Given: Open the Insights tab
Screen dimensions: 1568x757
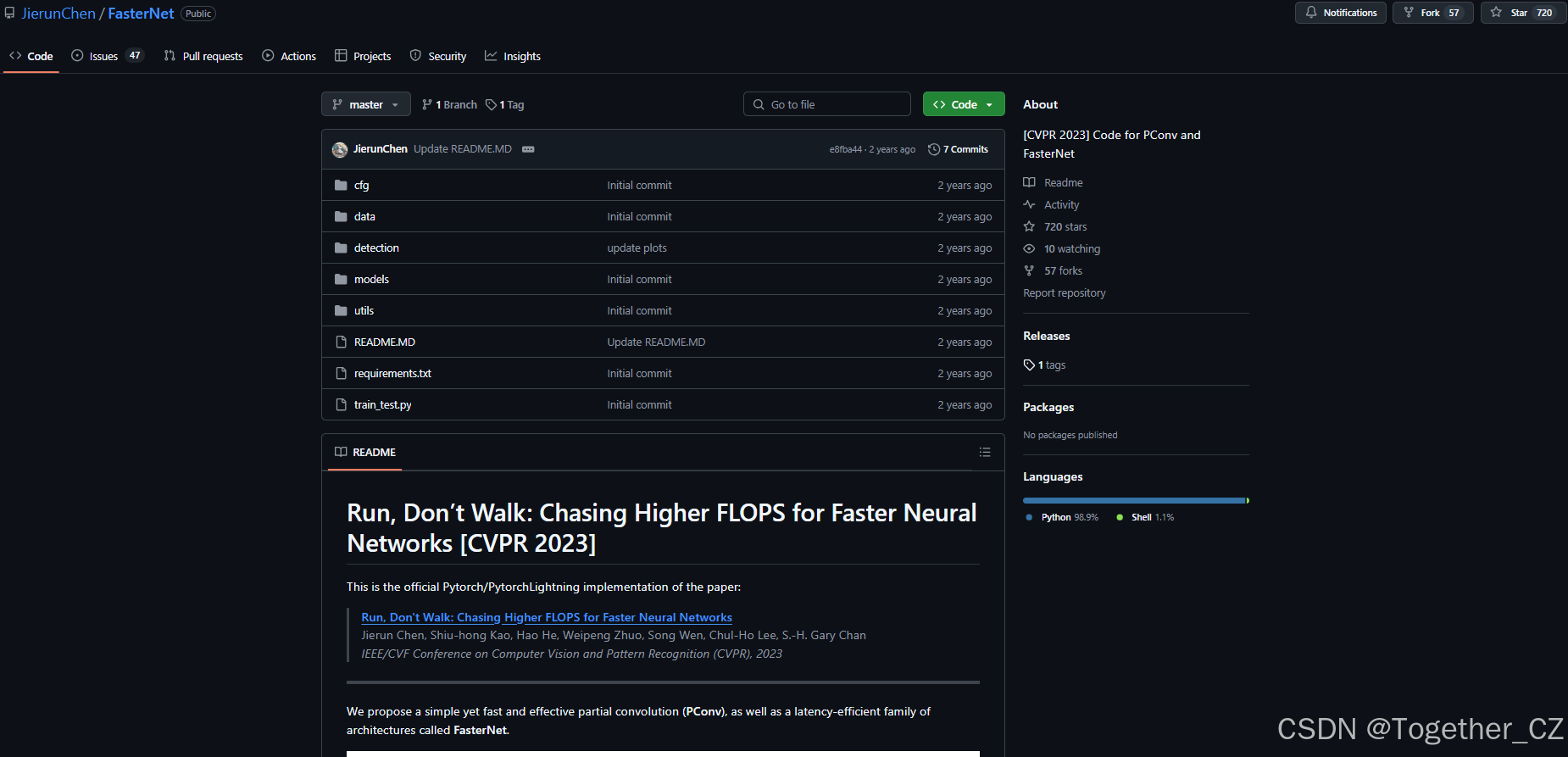Looking at the screenshot, I should click(x=513, y=56).
